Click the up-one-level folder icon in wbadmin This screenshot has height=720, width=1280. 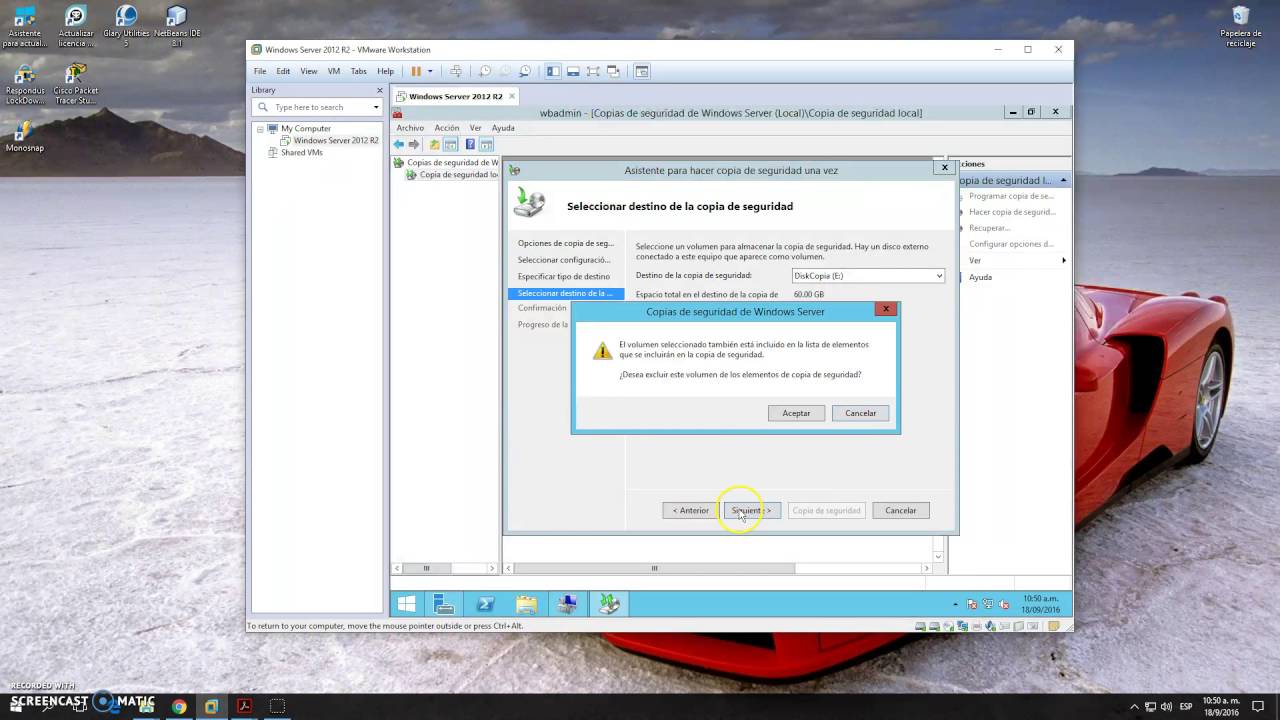[x=434, y=144]
